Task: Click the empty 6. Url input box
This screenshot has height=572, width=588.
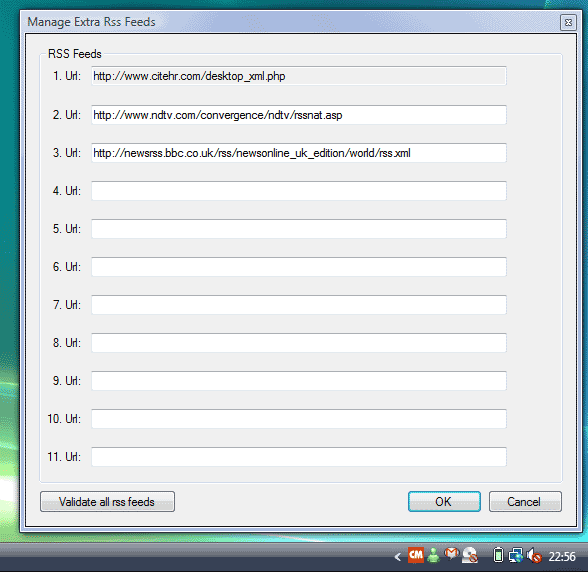Action: [x=299, y=267]
